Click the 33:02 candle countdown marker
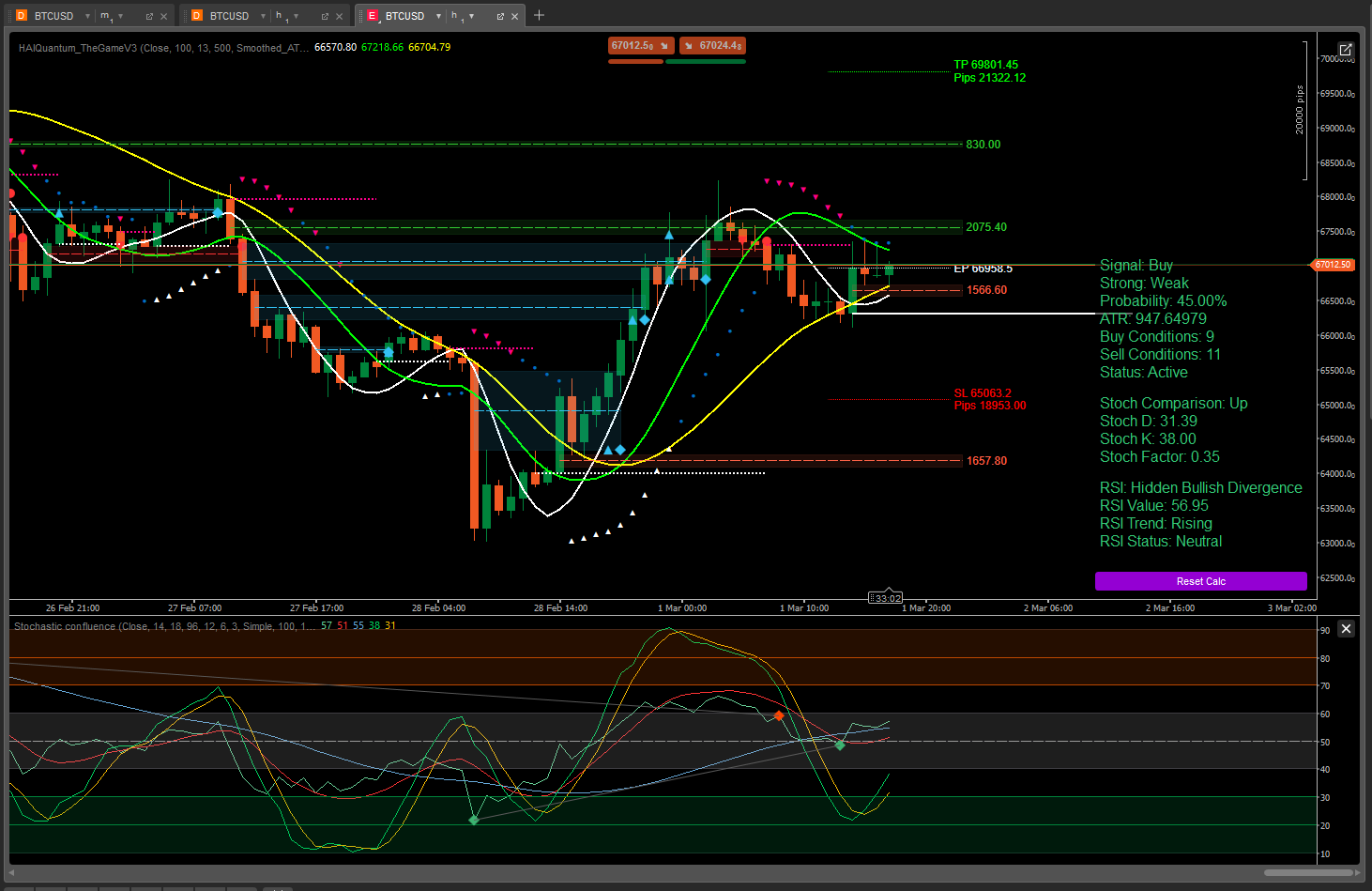This screenshot has width=1372, height=891. 885,598
